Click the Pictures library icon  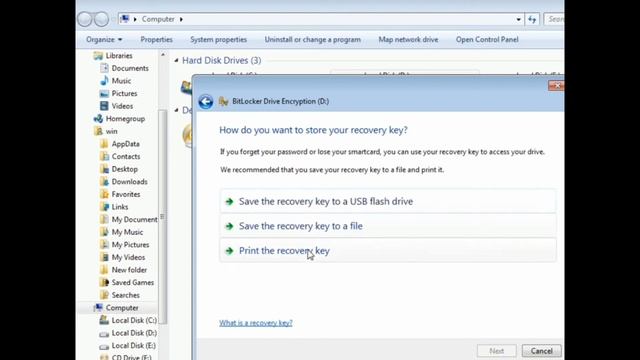[x=104, y=93]
